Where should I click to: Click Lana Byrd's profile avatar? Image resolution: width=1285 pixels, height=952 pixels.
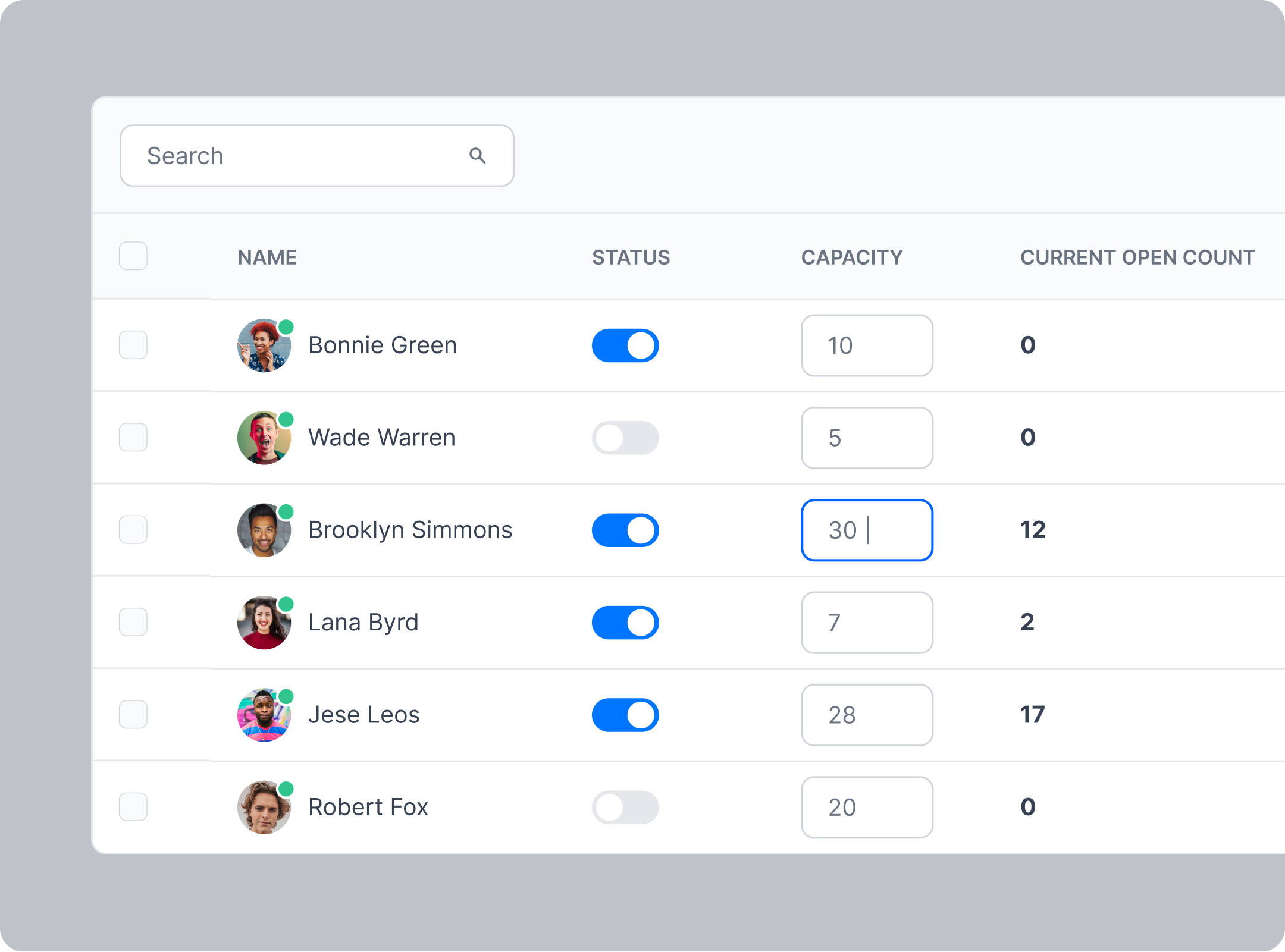click(x=264, y=622)
